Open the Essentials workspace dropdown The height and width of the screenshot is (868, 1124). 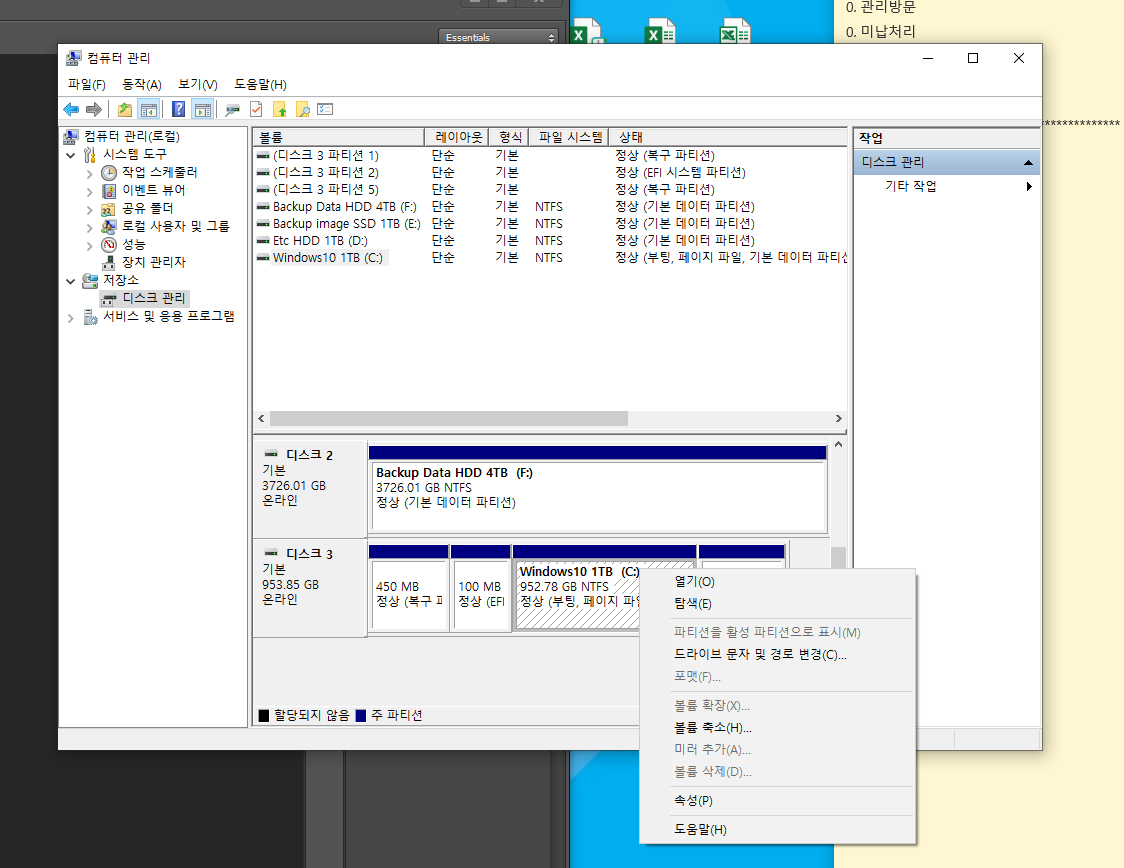(497, 37)
